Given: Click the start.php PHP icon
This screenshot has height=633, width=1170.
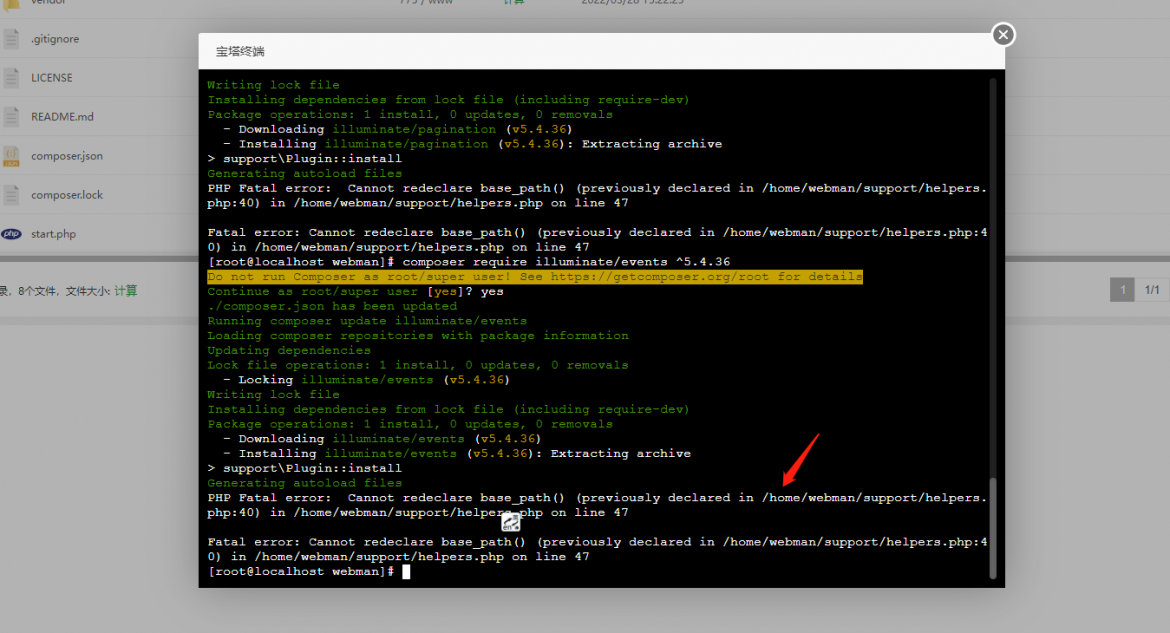Looking at the screenshot, I should [x=11, y=234].
